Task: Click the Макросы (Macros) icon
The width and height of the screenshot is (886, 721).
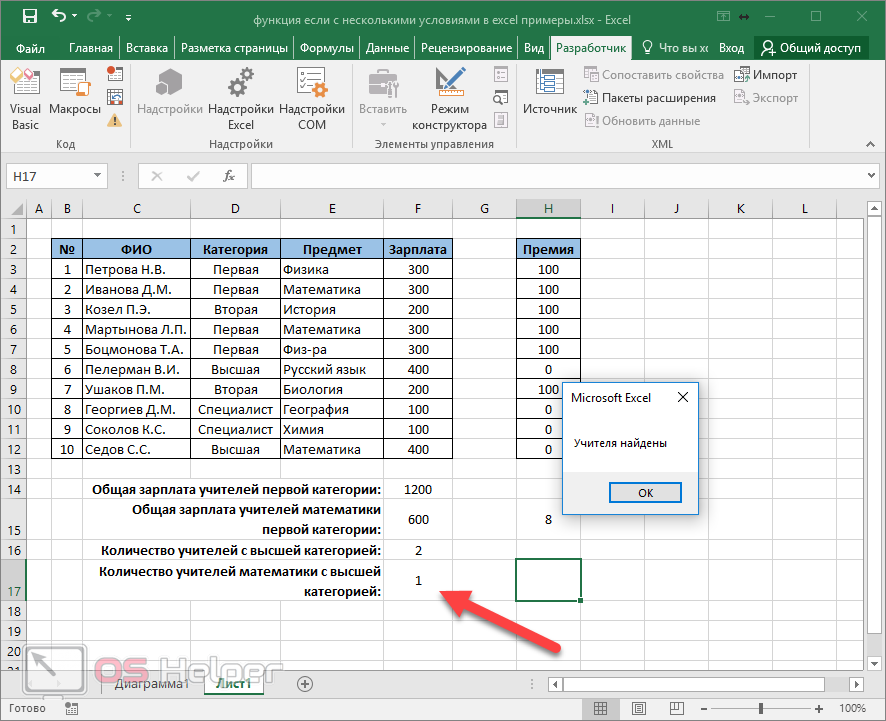Action: (75, 100)
